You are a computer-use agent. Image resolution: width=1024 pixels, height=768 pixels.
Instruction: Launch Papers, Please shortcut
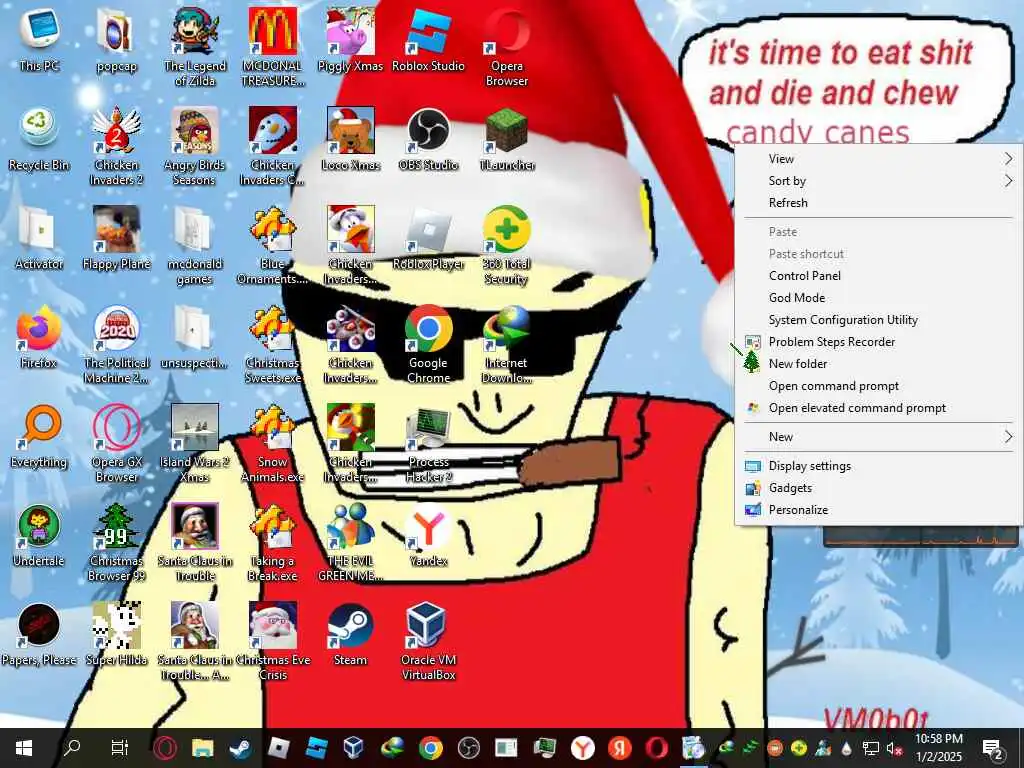pyautogui.click(x=39, y=635)
